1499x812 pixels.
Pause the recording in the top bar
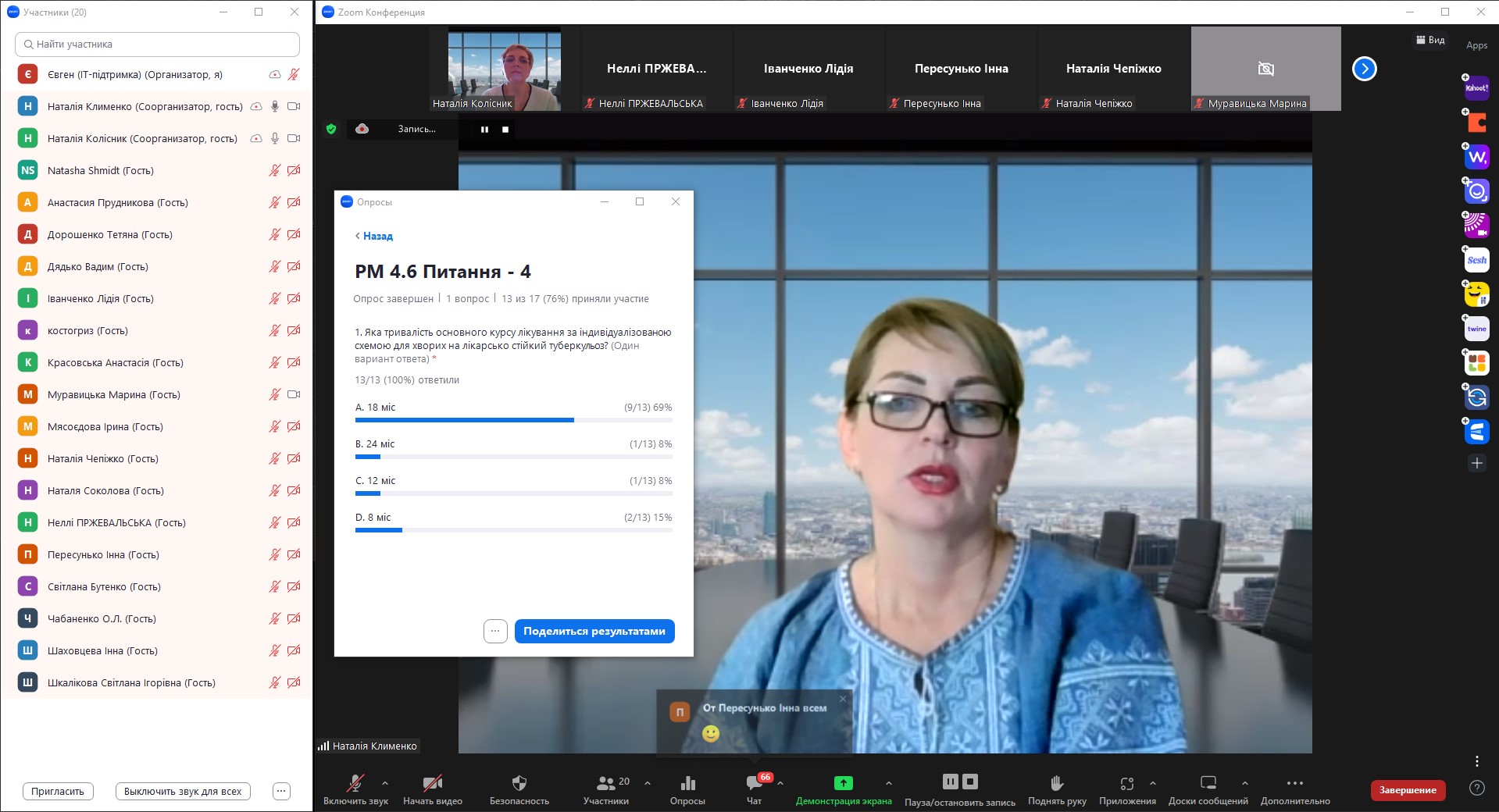[484, 130]
